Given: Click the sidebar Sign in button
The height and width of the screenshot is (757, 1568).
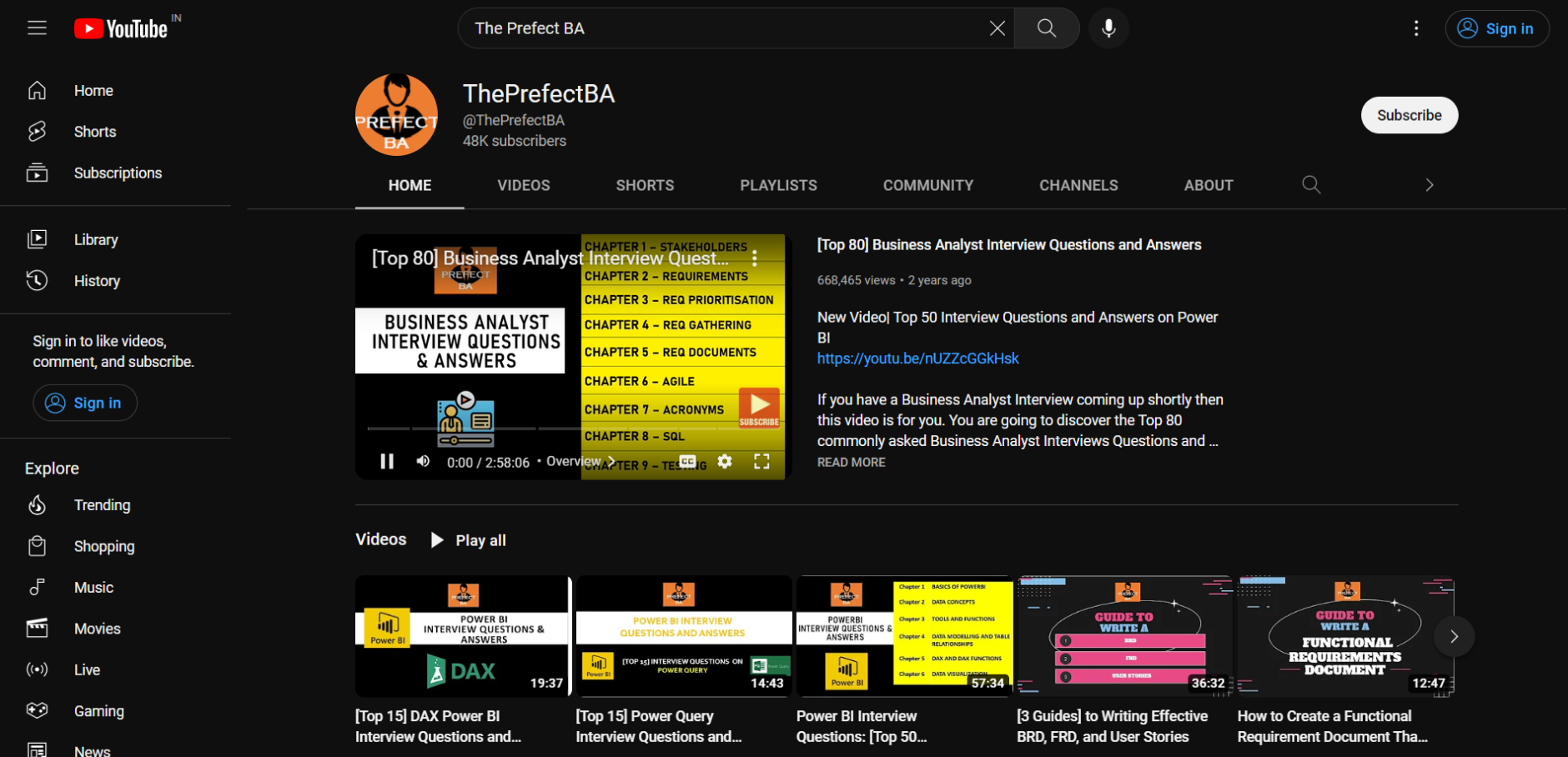Looking at the screenshot, I should 85,403.
